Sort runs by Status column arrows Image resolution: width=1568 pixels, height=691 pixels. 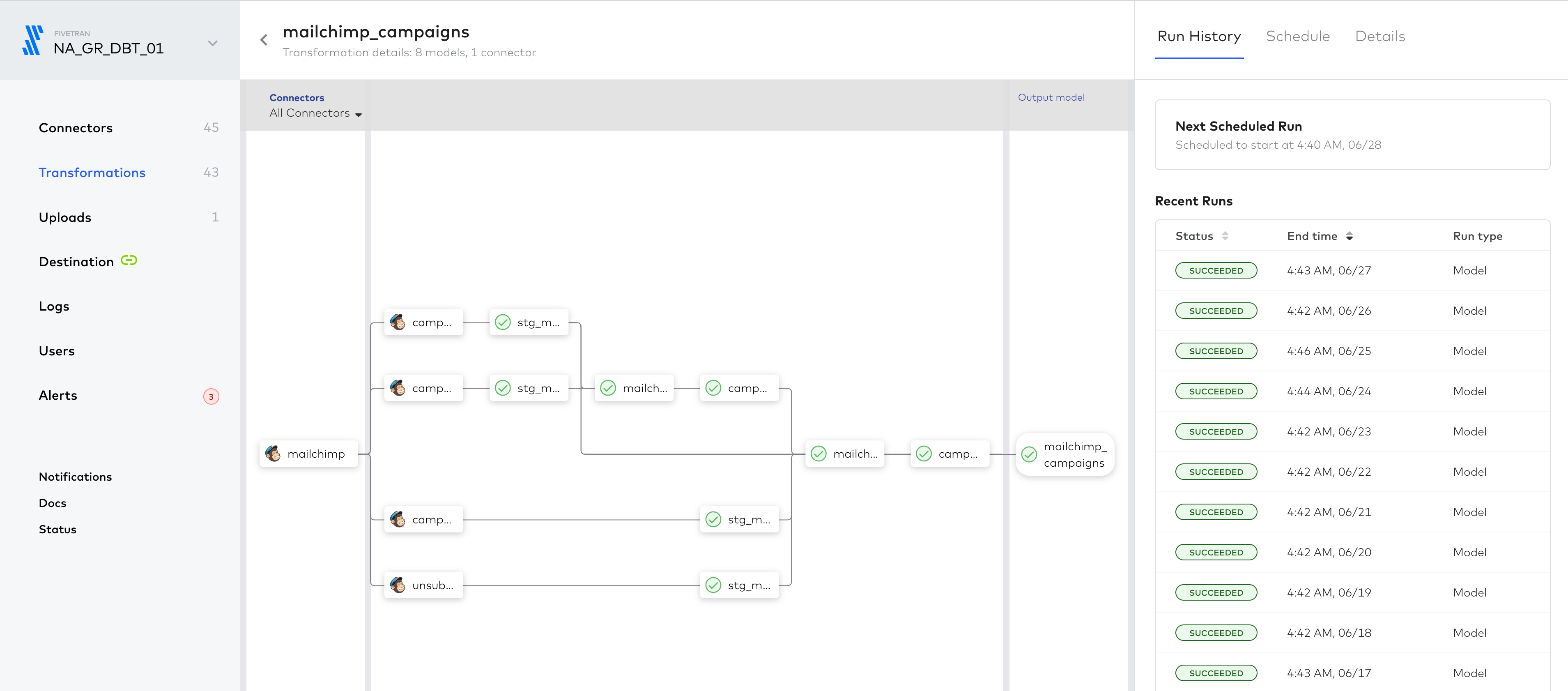point(1225,236)
